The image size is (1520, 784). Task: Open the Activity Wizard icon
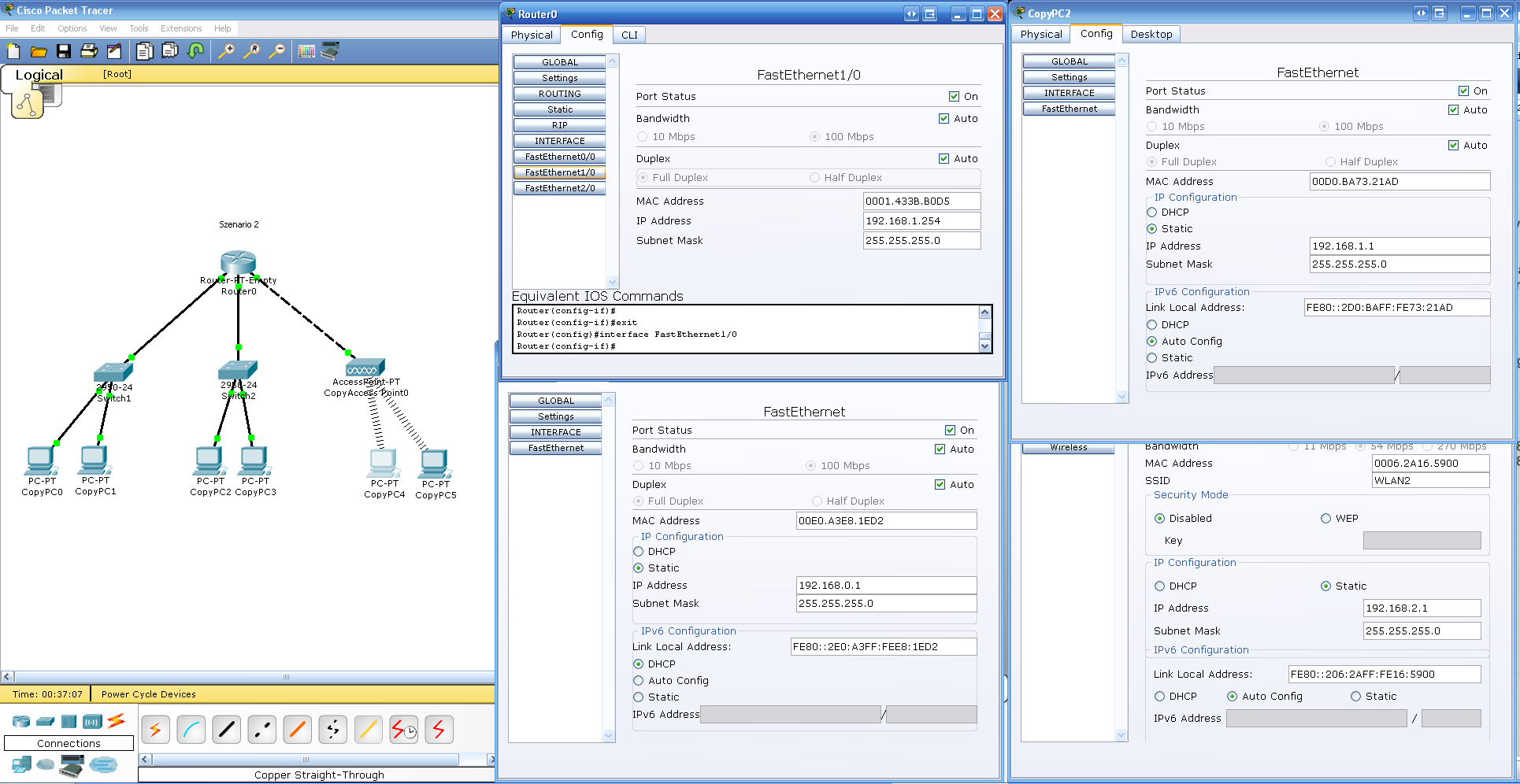click(x=114, y=51)
